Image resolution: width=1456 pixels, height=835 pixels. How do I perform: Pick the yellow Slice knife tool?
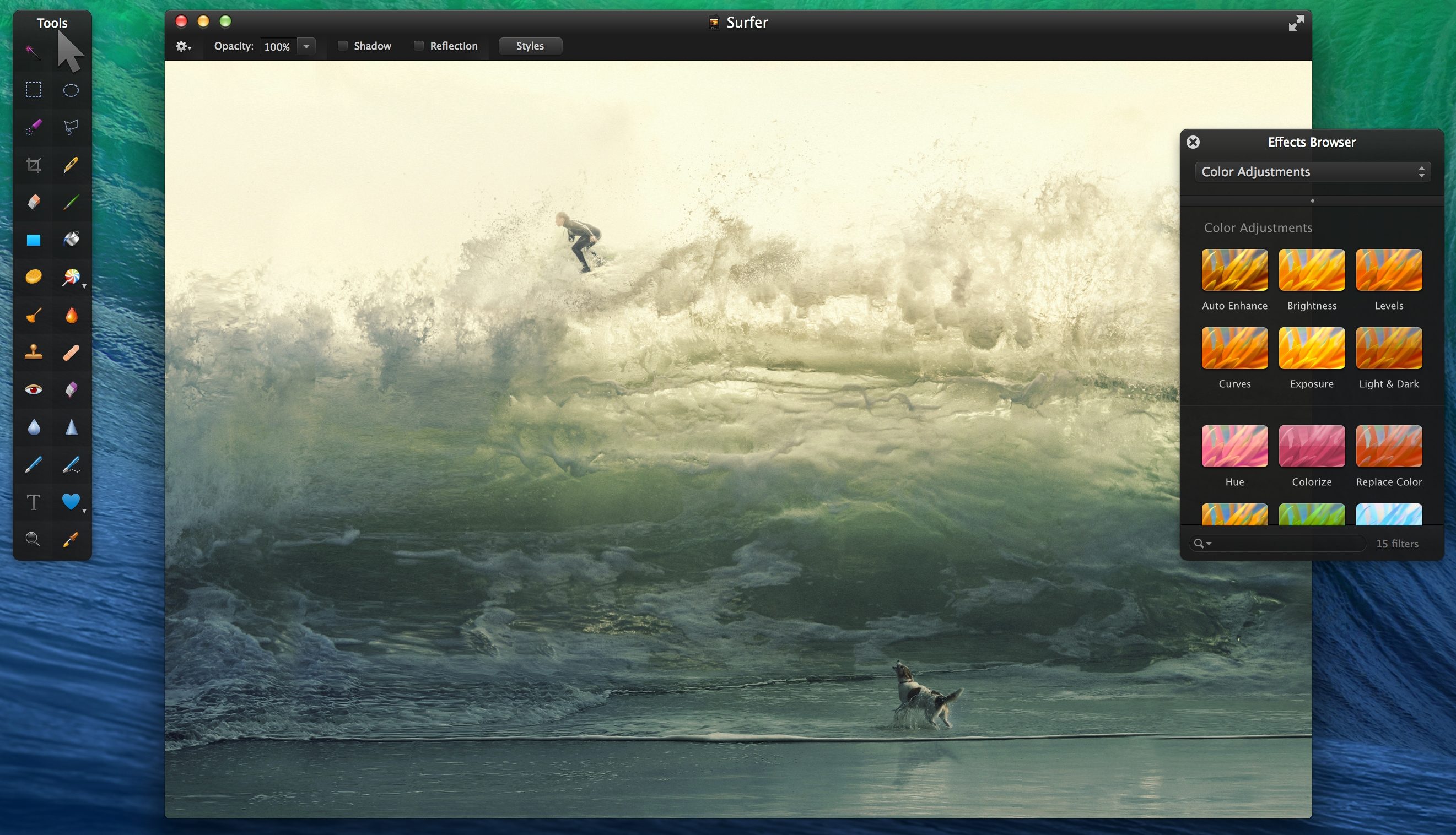click(71, 165)
